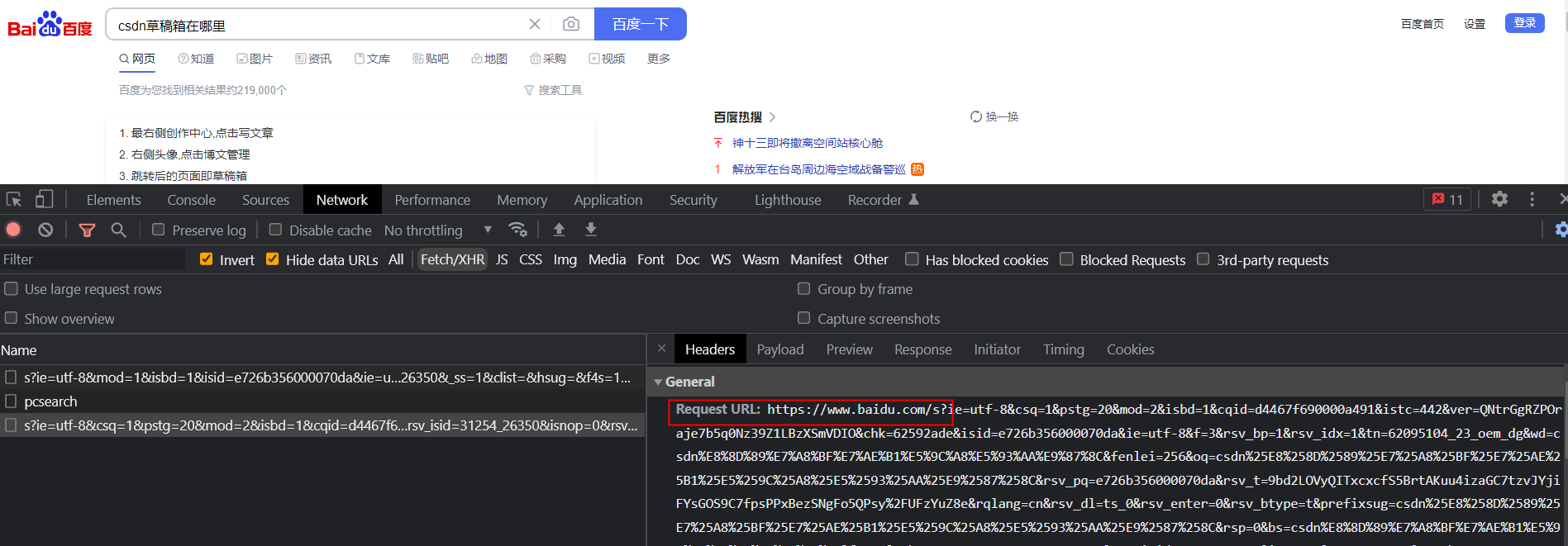
Task: Activate DevTools element inspector icon
Action: click(x=14, y=200)
